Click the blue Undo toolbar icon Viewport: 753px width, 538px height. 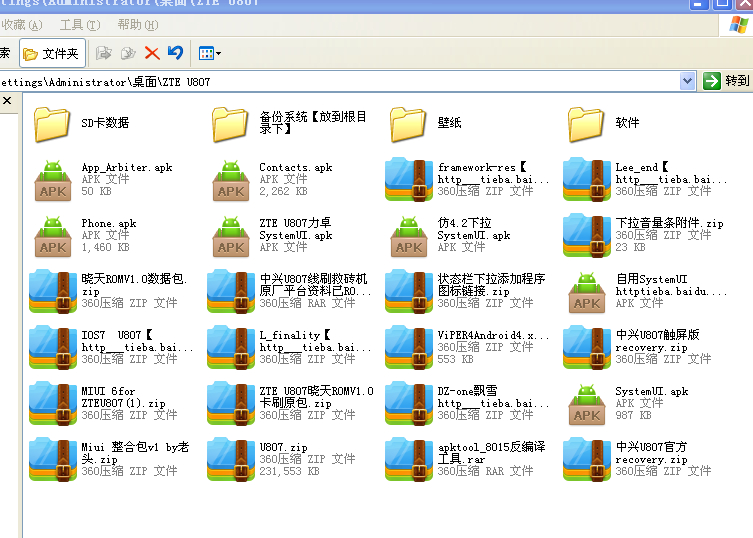[x=176, y=53]
